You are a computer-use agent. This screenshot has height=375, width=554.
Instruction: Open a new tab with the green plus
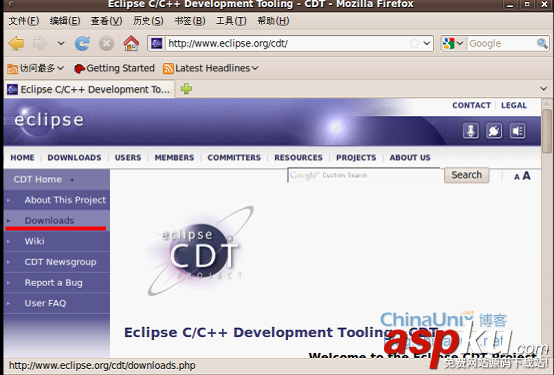(186, 89)
